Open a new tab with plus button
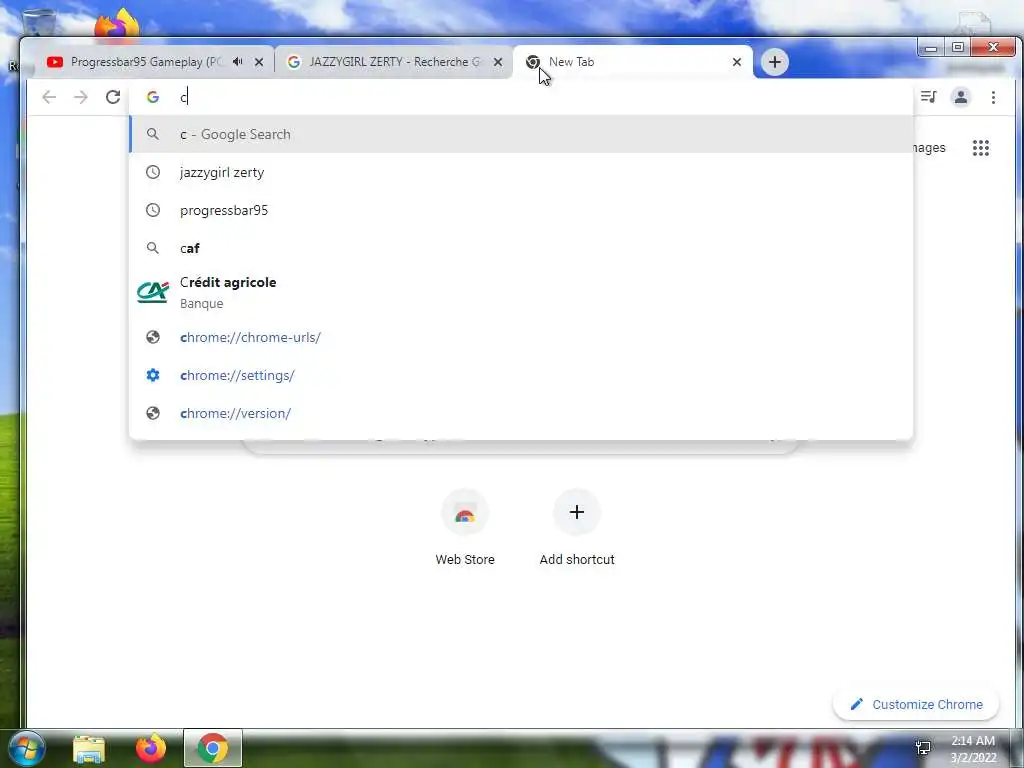 point(775,62)
